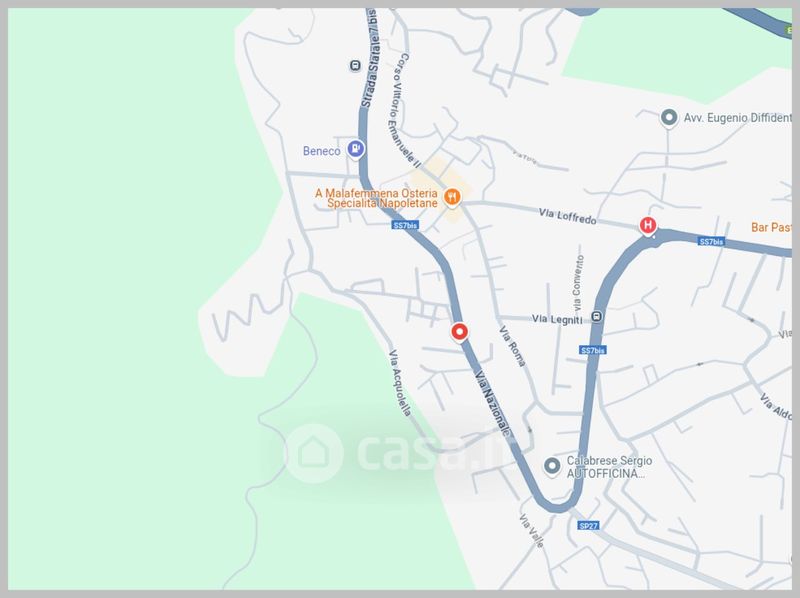Select SS7bis shield below Via Legniti
Image resolution: width=800 pixels, height=598 pixels.
pos(592,350)
